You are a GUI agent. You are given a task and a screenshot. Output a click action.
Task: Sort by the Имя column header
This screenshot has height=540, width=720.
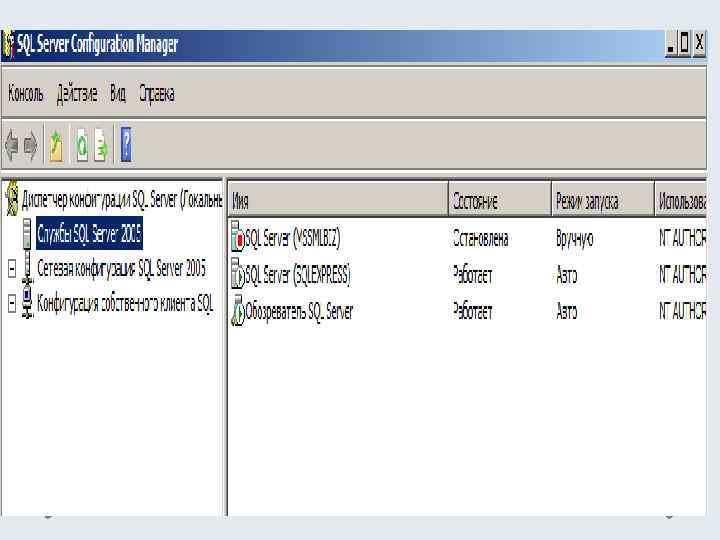click(338, 199)
